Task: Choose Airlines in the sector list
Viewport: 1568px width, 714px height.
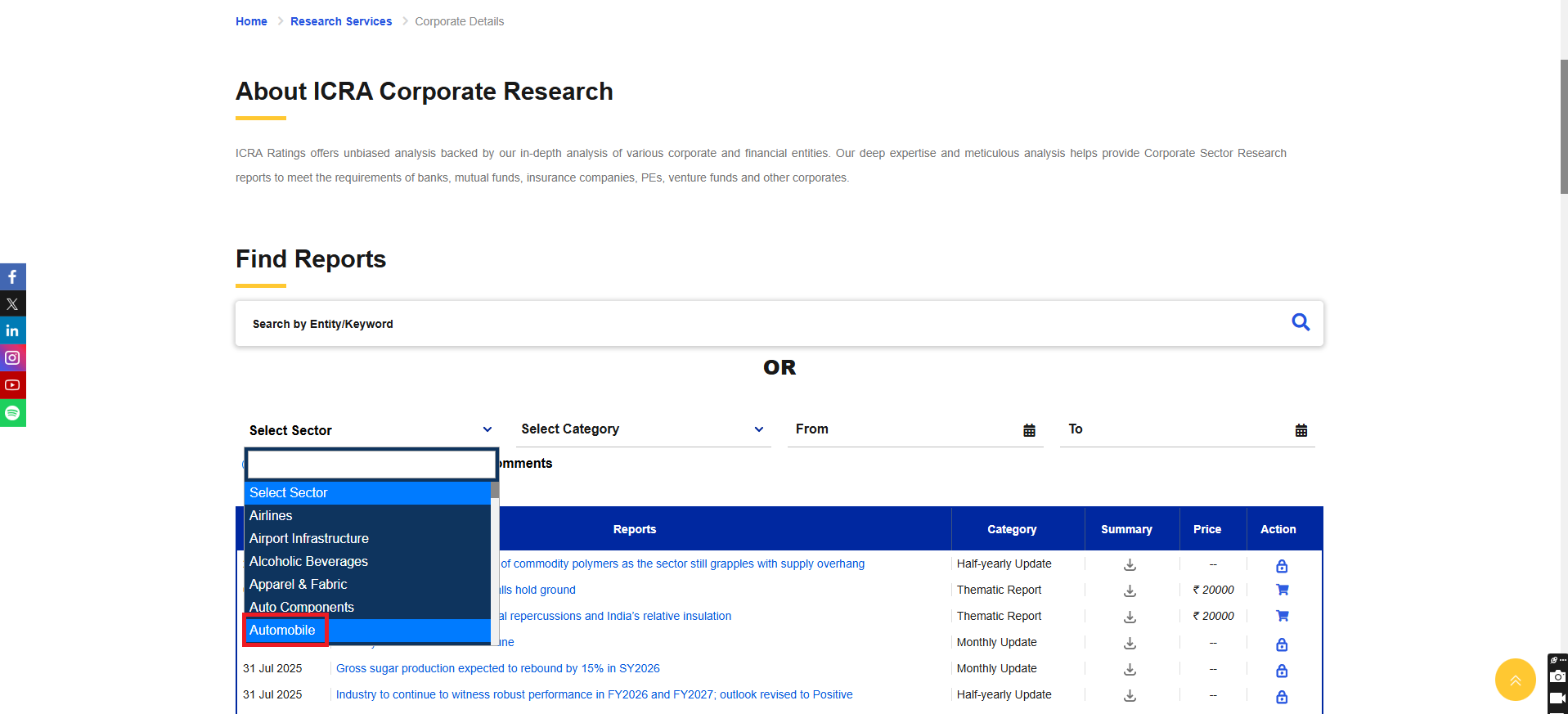Action: pos(272,516)
